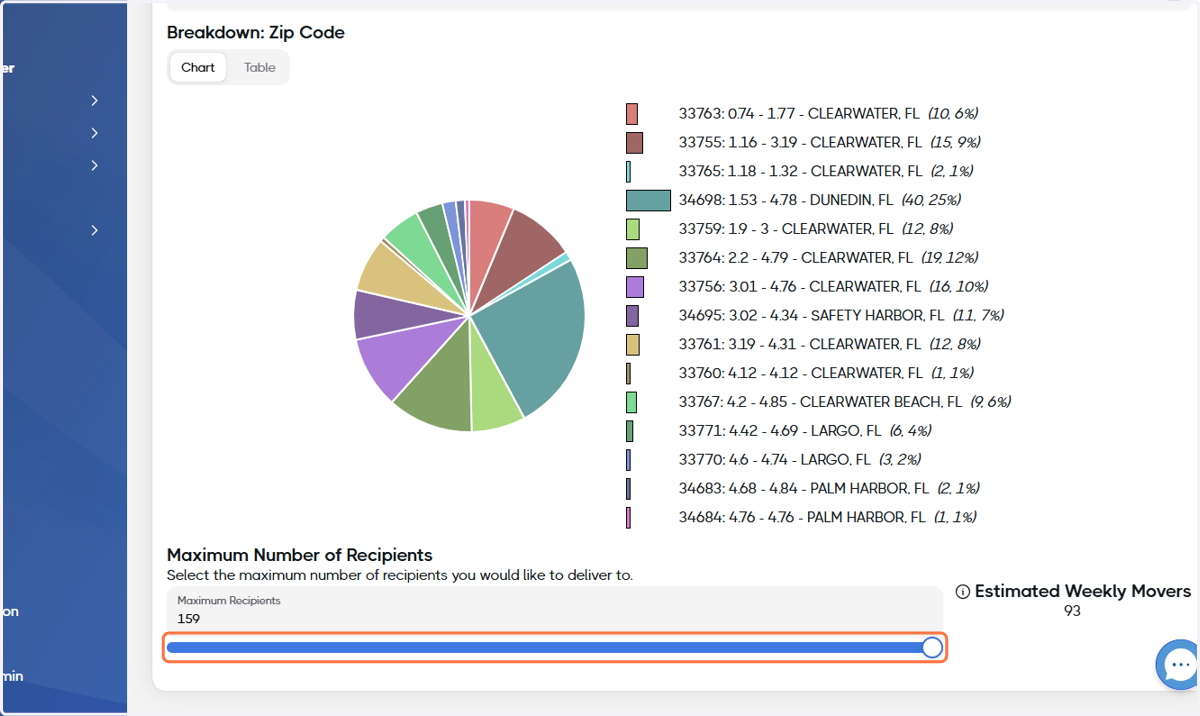Click the 33764 green legend swatch
This screenshot has height=716, width=1200.
point(637,258)
